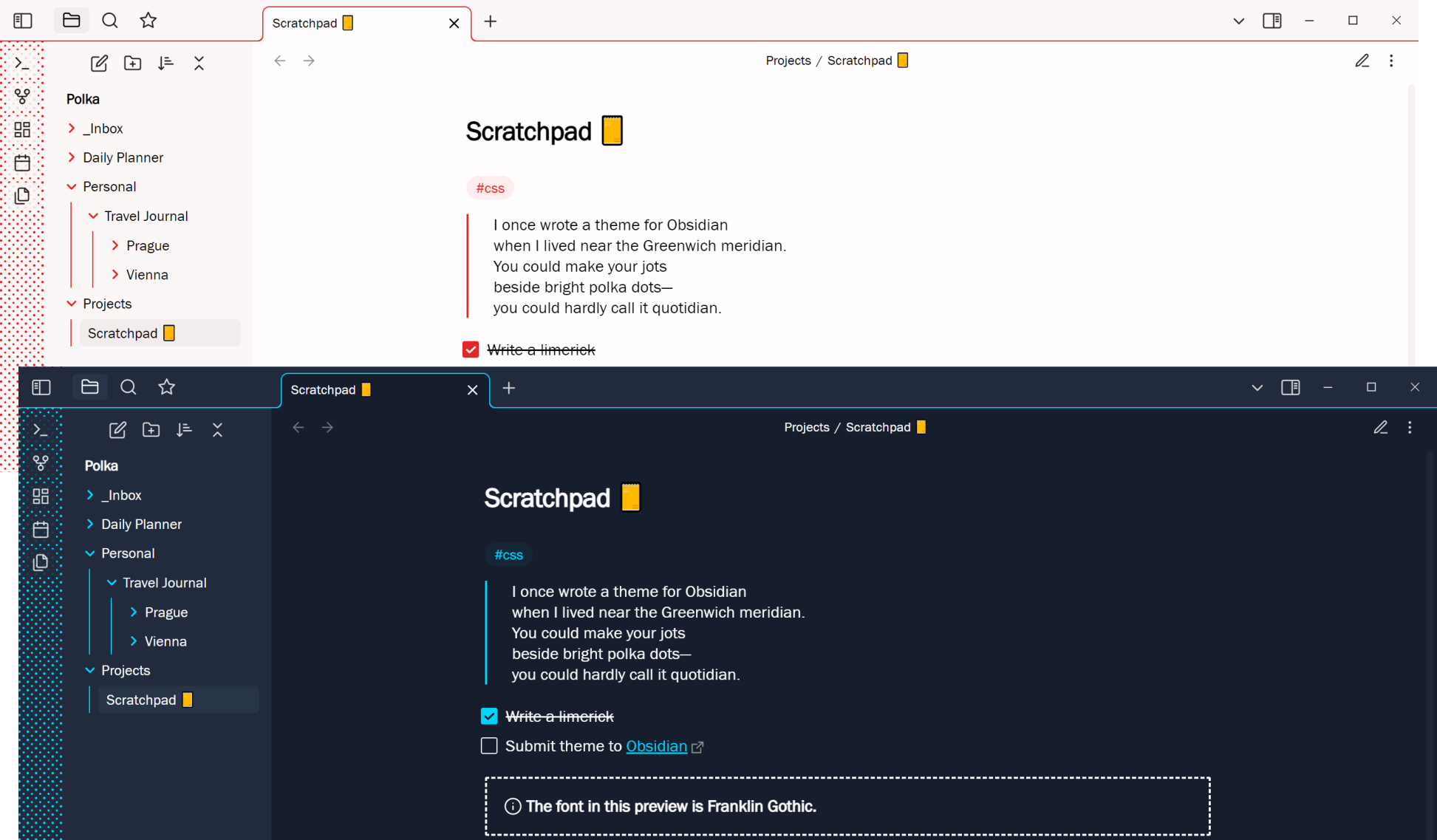Uncheck 'Write a limerick' in light window
The image size is (1437, 840).
(x=471, y=349)
